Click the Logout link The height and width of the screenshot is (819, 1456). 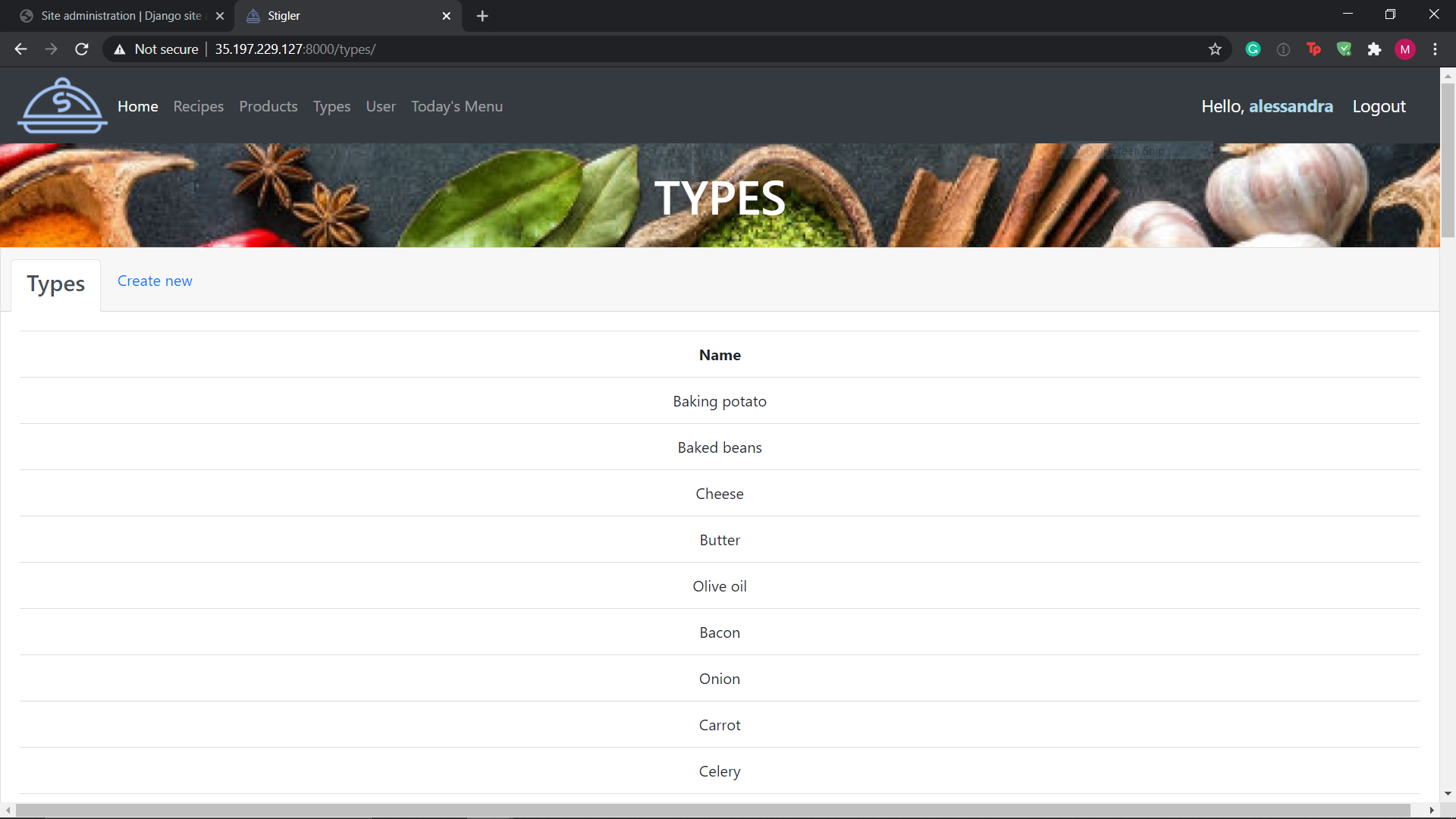pos(1379,106)
